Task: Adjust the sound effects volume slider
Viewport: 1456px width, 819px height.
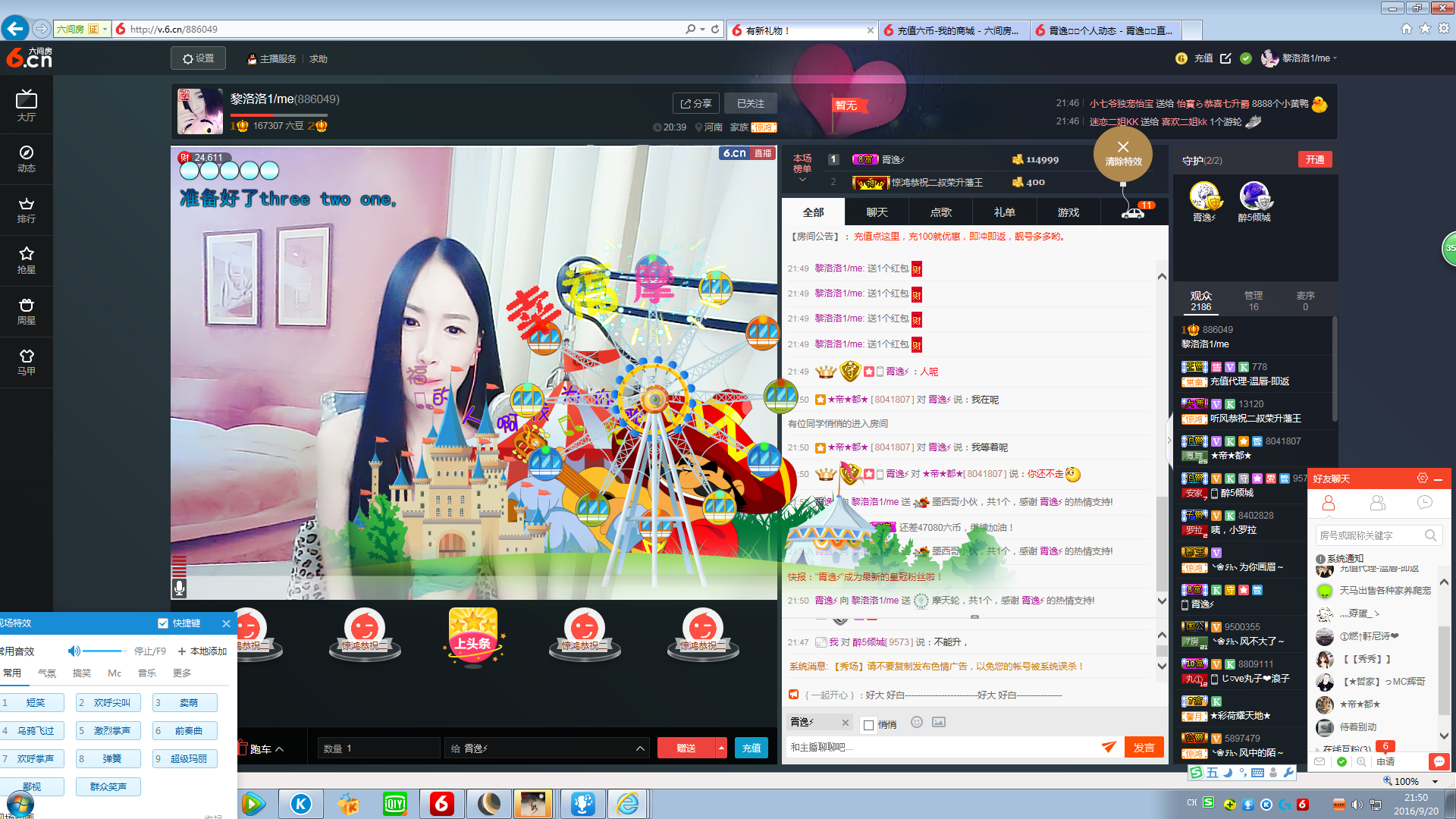Action: coord(105,651)
